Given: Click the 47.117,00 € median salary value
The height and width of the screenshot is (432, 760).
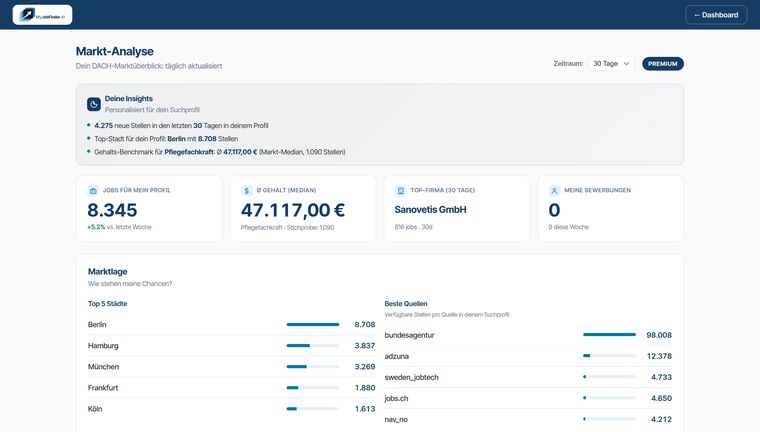Looking at the screenshot, I should (293, 210).
